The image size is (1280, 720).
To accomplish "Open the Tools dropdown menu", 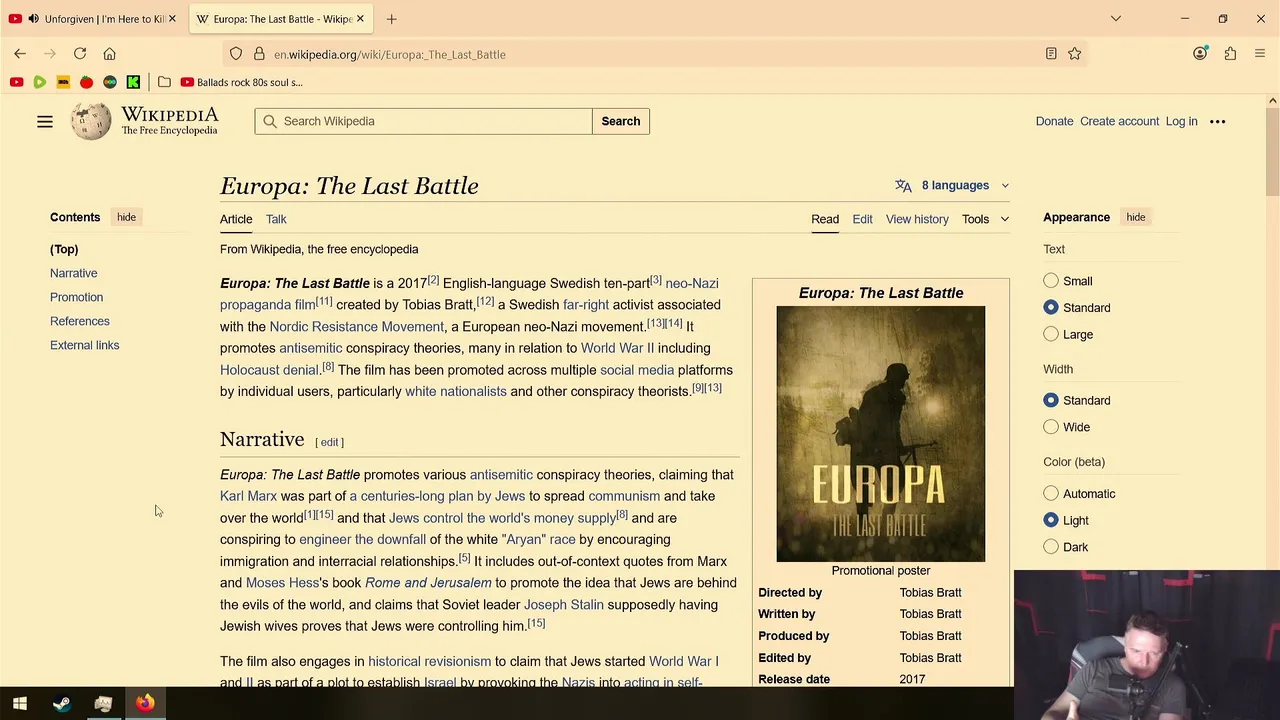I will (x=985, y=219).
